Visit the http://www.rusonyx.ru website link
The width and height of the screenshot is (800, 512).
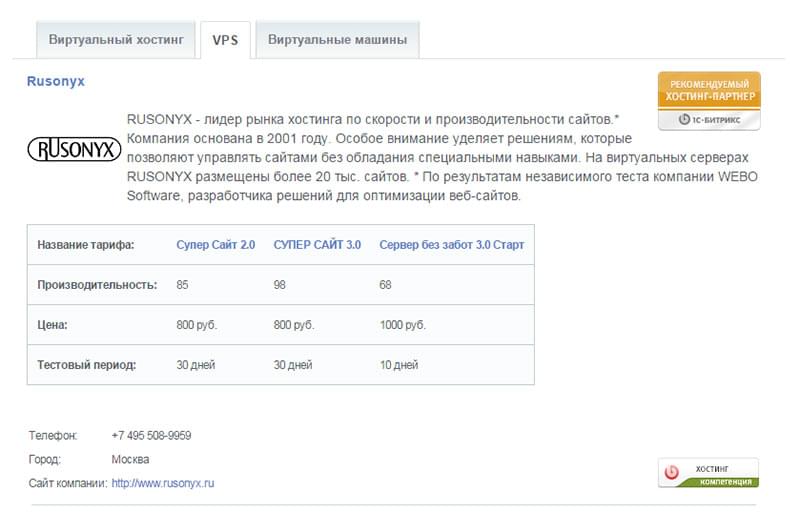(x=163, y=483)
